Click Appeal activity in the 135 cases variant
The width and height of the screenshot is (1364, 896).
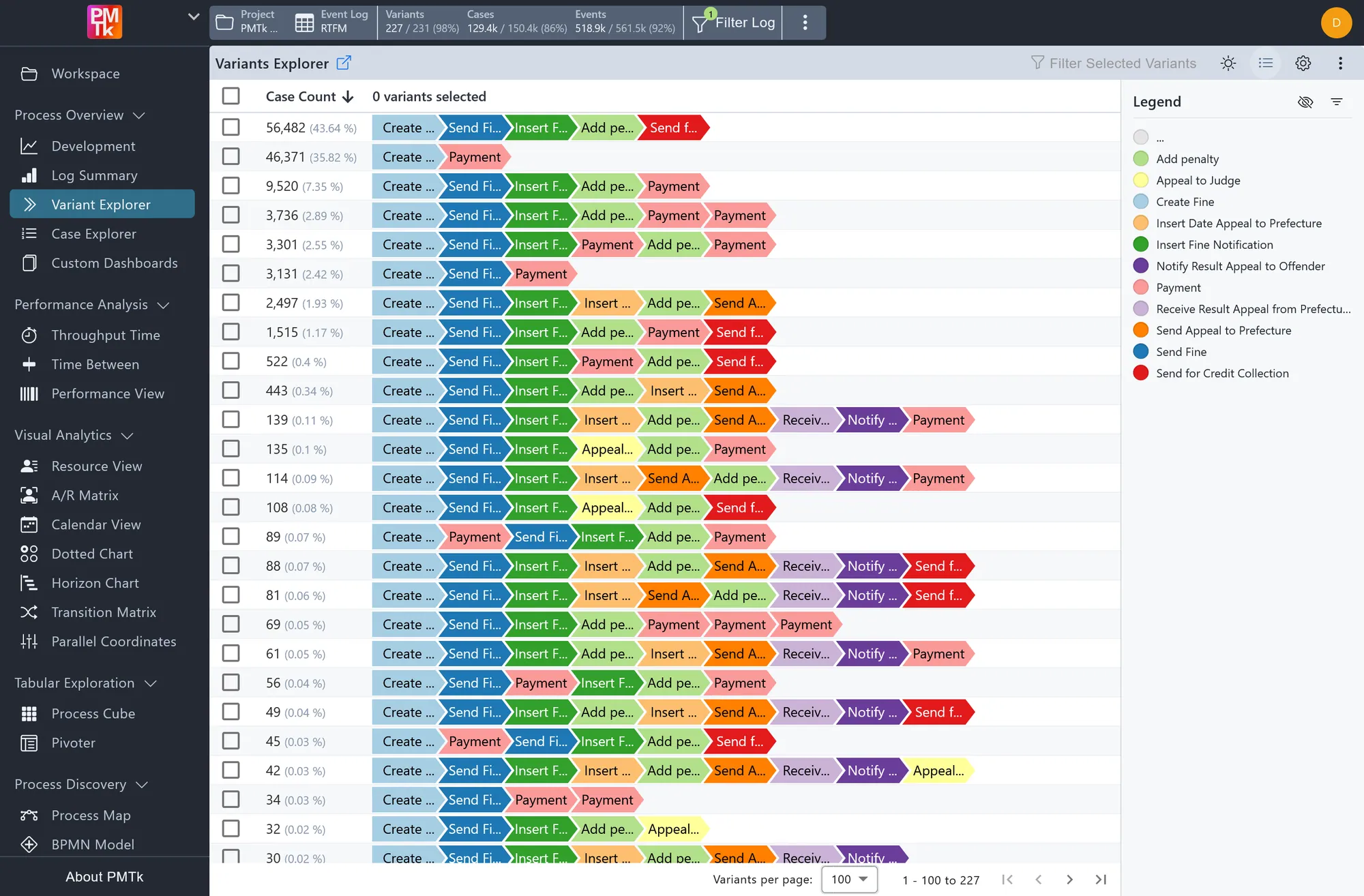pyautogui.click(x=606, y=449)
